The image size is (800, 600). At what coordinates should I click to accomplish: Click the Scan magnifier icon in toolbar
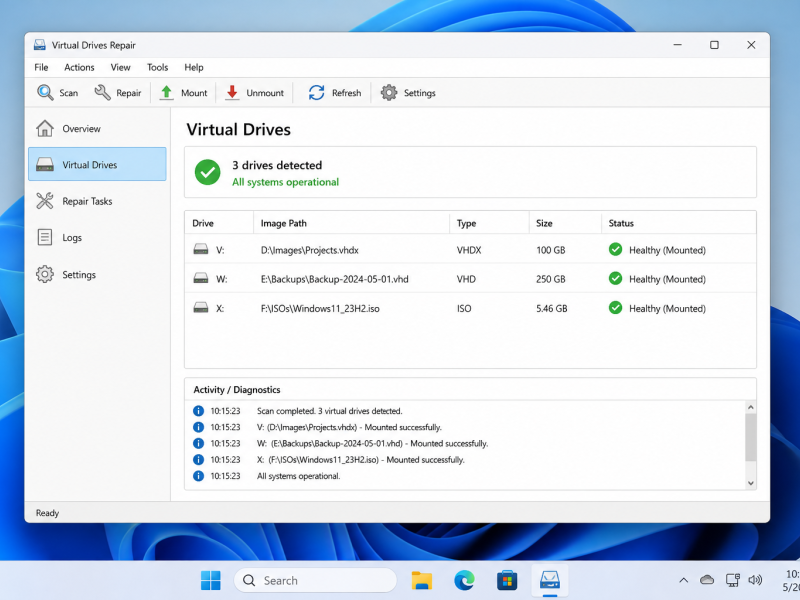coord(45,92)
